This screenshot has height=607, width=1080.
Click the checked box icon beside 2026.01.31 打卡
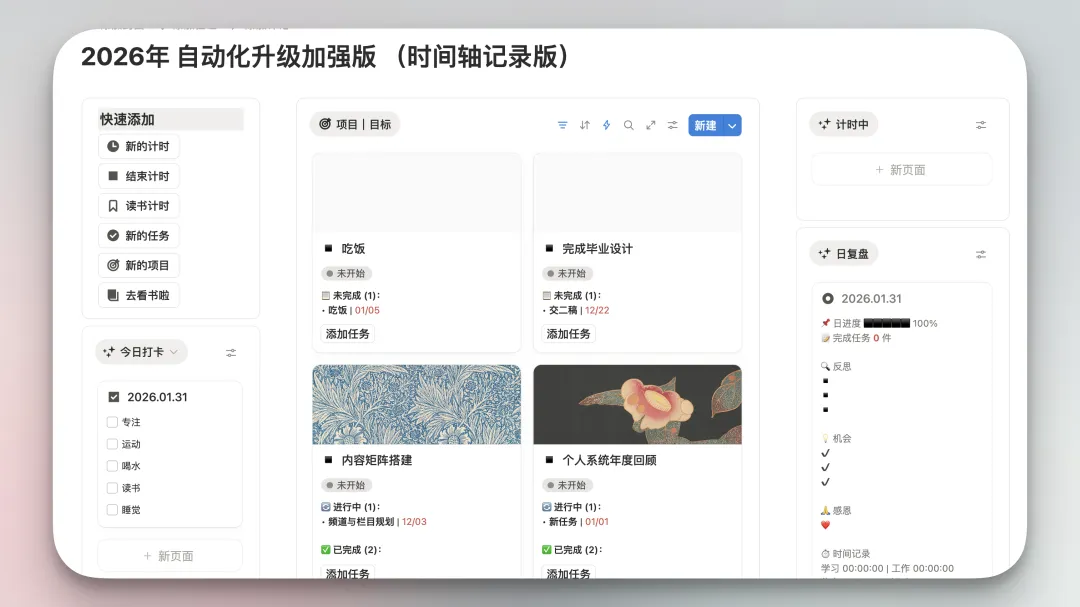click(114, 397)
